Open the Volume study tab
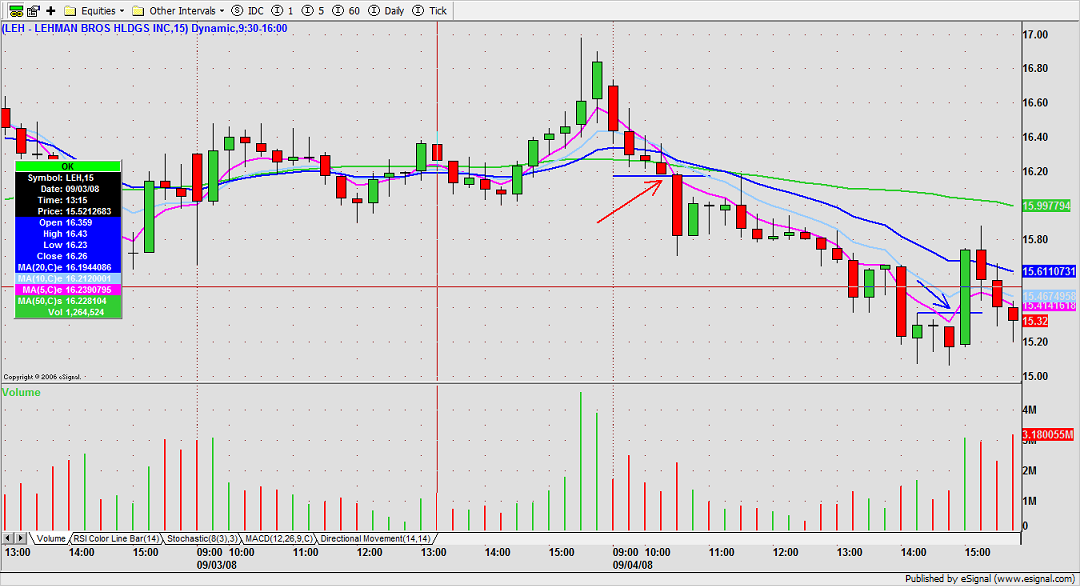Screen dimensions: 1080x586 (x=50, y=538)
